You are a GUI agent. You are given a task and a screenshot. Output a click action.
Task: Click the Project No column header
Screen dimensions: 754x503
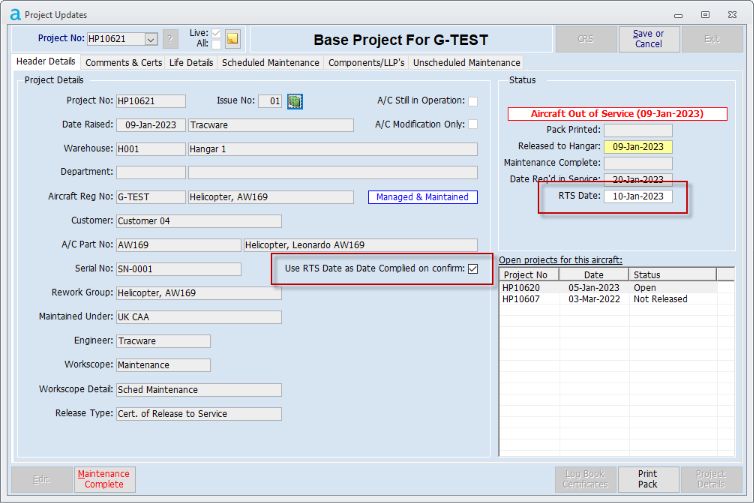click(529, 275)
